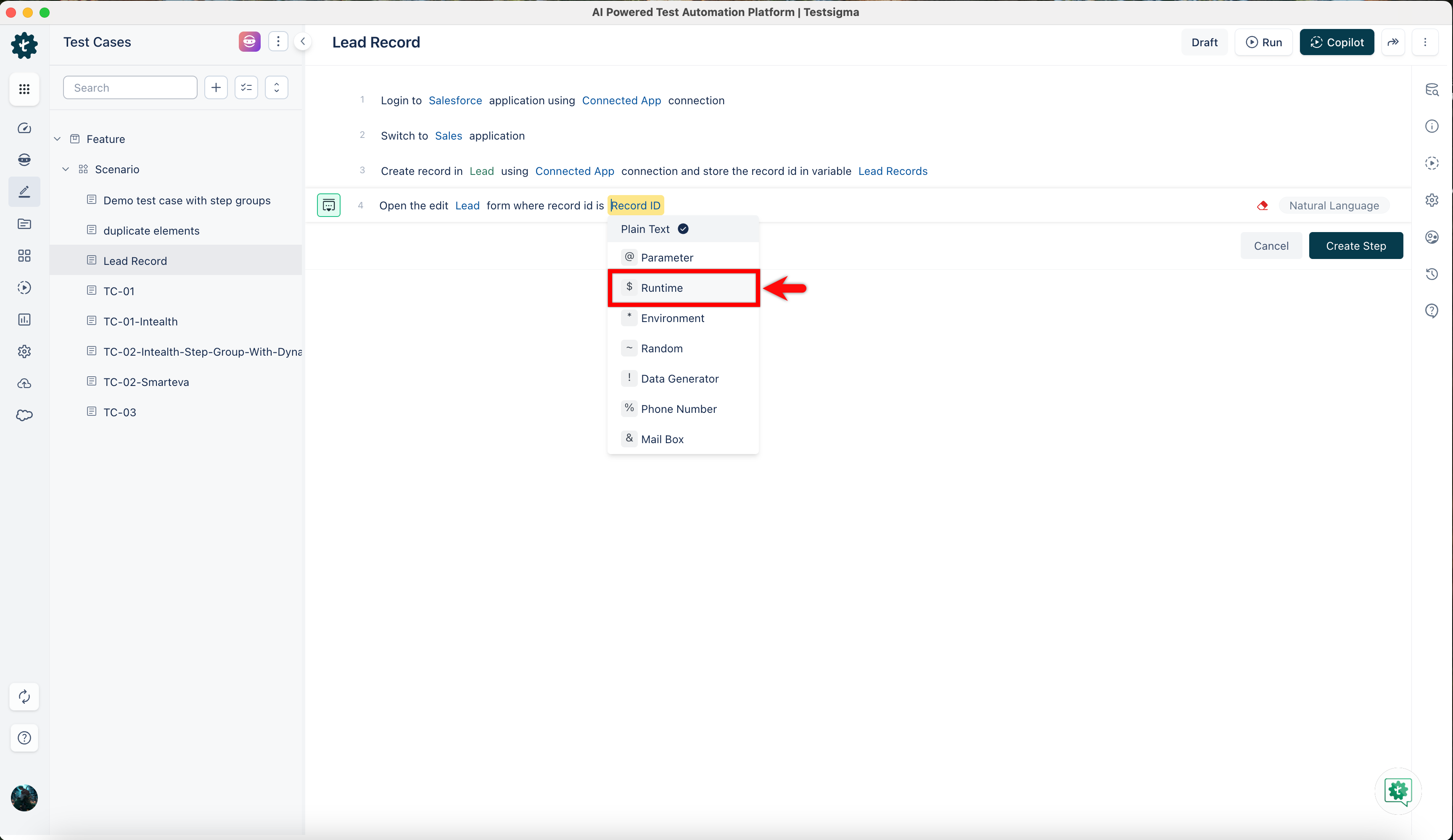
Task: Click 'Sales' link in step 2
Action: pyautogui.click(x=448, y=136)
